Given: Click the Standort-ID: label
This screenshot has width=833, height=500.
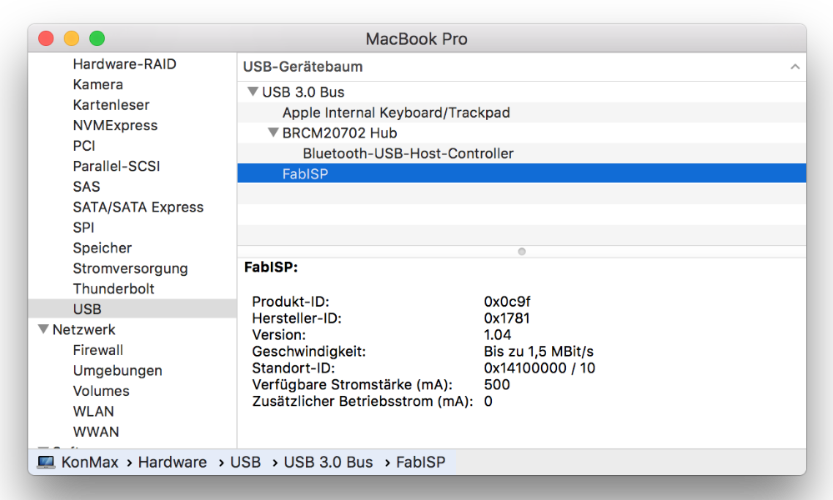Looking at the screenshot, I should click(x=293, y=368).
